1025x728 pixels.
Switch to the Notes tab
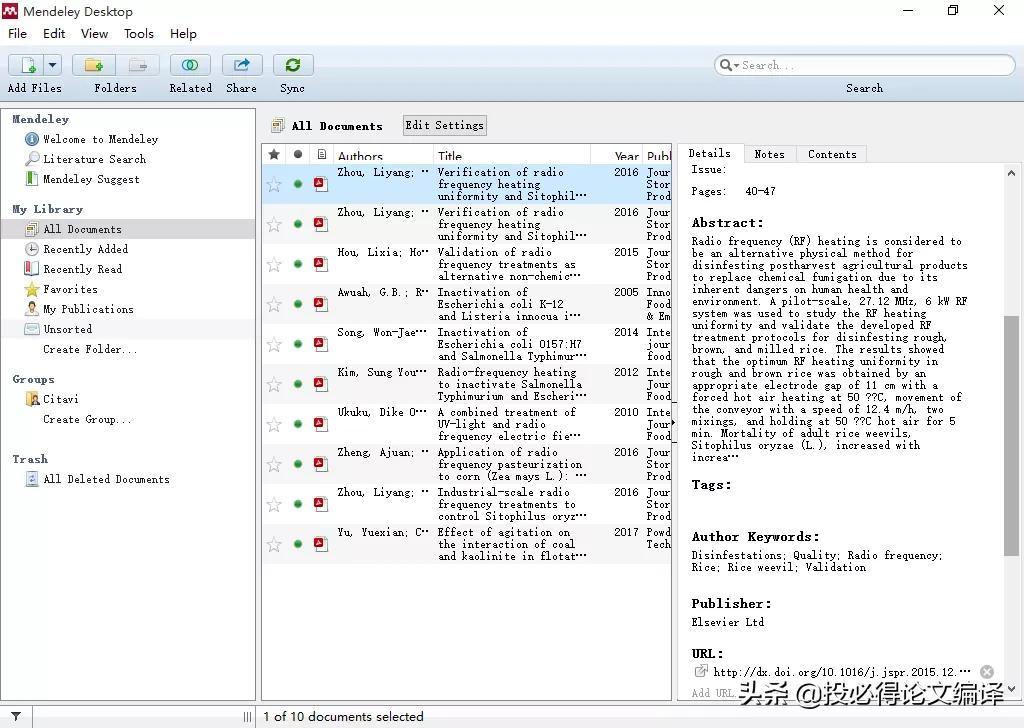point(769,154)
